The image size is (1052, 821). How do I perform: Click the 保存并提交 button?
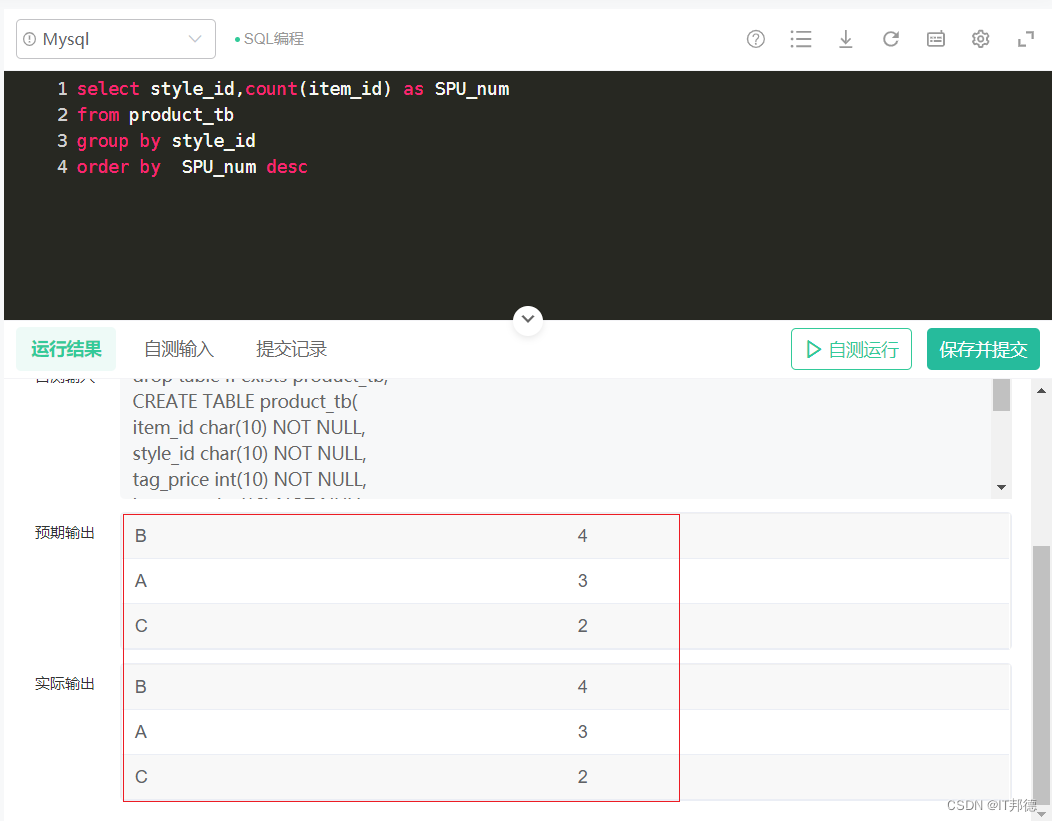click(983, 349)
